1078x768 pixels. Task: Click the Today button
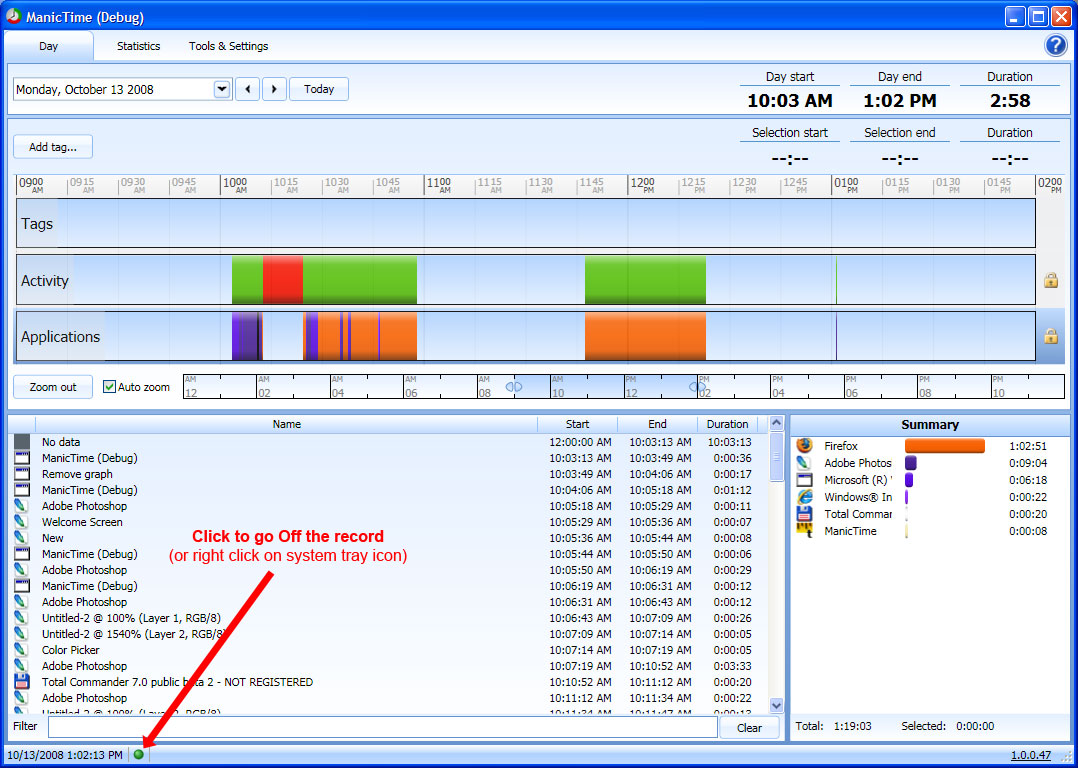click(x=319, y=89)
